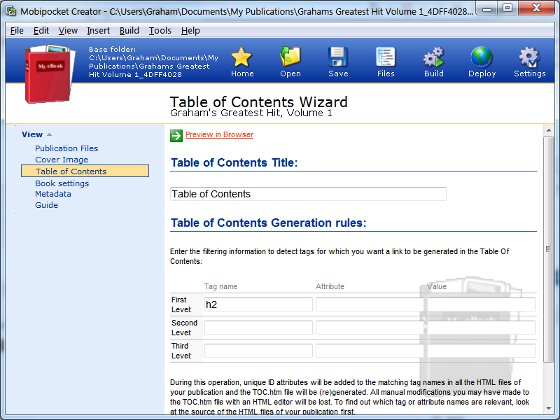The height and width of the screenshot is (420, 560).
Task: Open the Insert menu
Action: [x=98, y=31]
